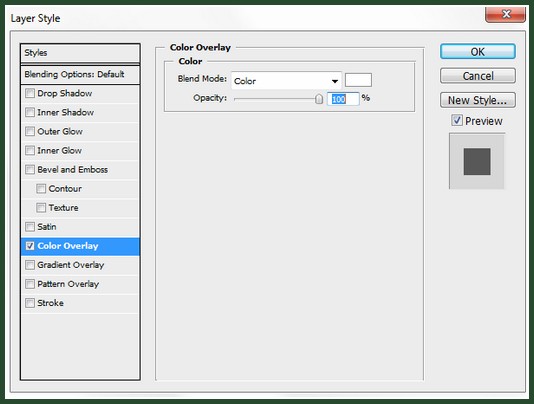This screenshot has height=404, width=534.
Task: Enable the Outer Glow effect checkbox
Action: pyautogui.click(x=30, y=131)
